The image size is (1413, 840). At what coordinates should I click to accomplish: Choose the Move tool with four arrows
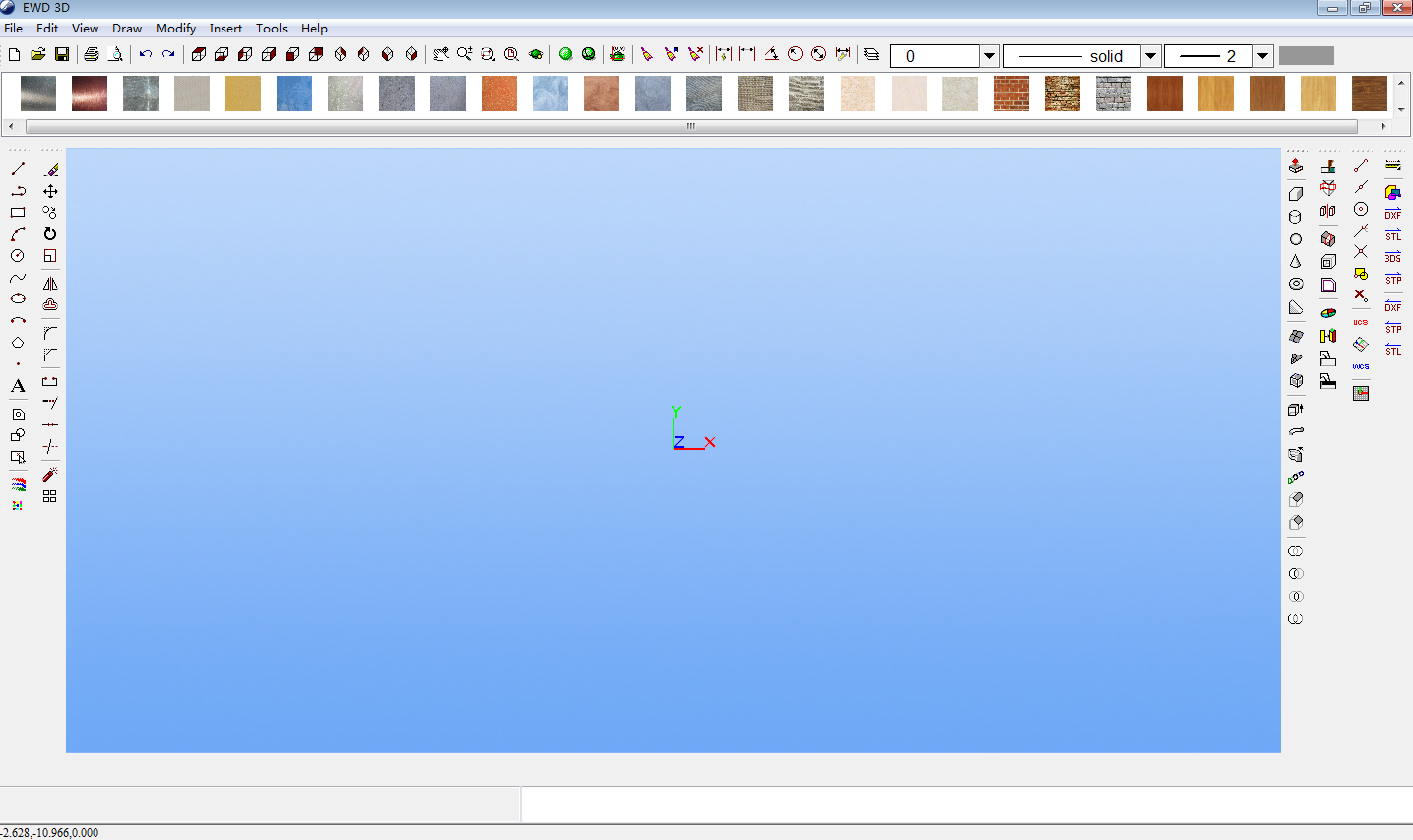tap(50, 191)
